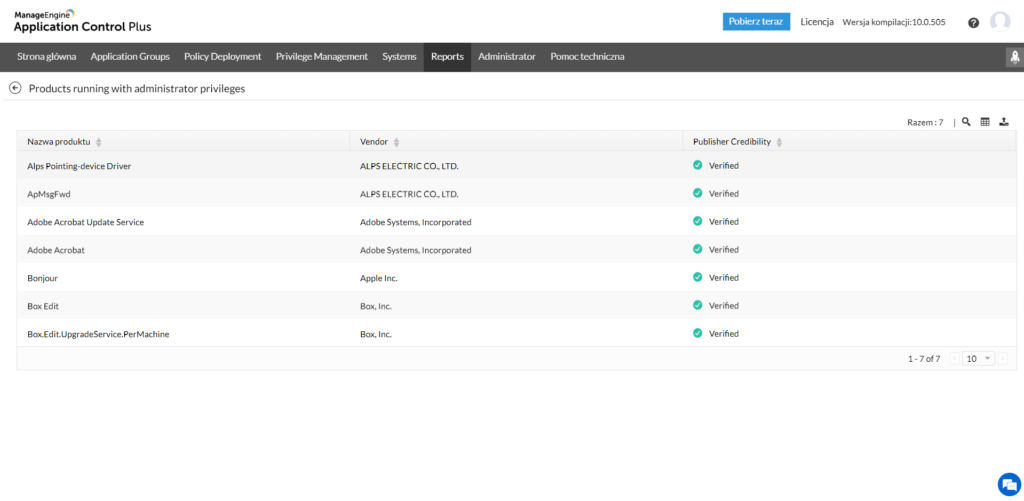Go to next page arrow in pagination
Viewport: 1024px width, 501px height.
(1002, 358)
